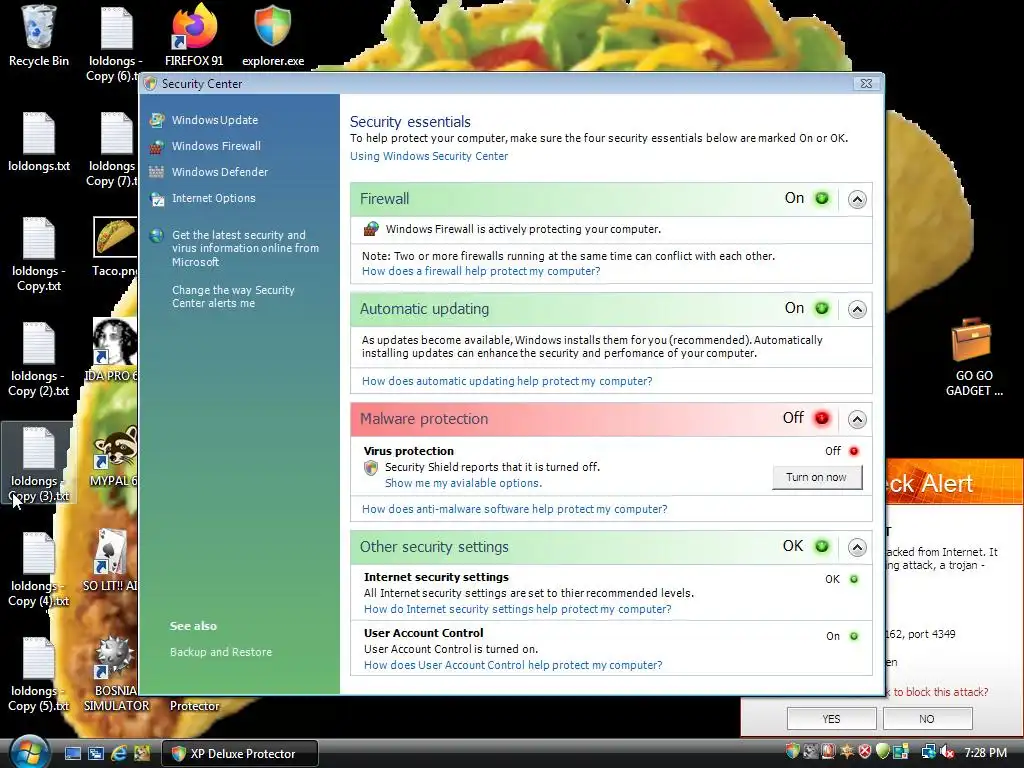Launch Internet Explorer from quick launch
The image size is (1024, 768).
(119, 753)
